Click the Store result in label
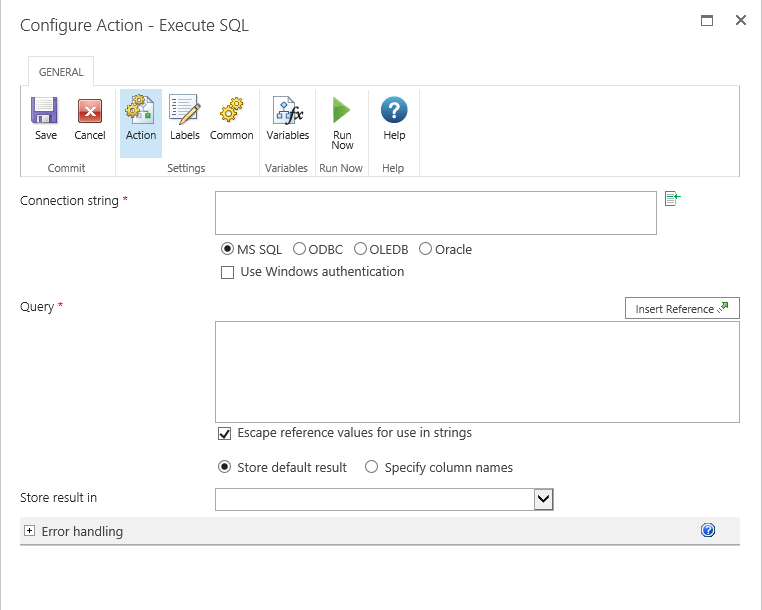The height and width of the screenshot is (610, 762). tap(58, 498)
